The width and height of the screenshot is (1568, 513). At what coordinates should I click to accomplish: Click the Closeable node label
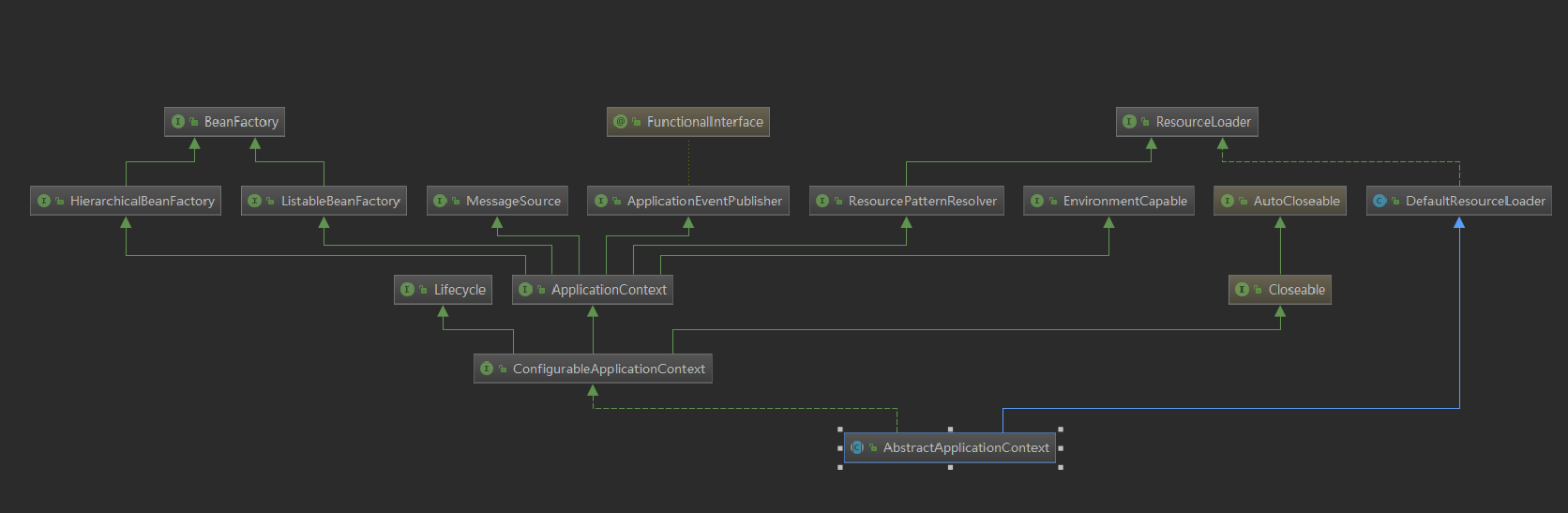pyautogui.click(x=1297, y=290)
